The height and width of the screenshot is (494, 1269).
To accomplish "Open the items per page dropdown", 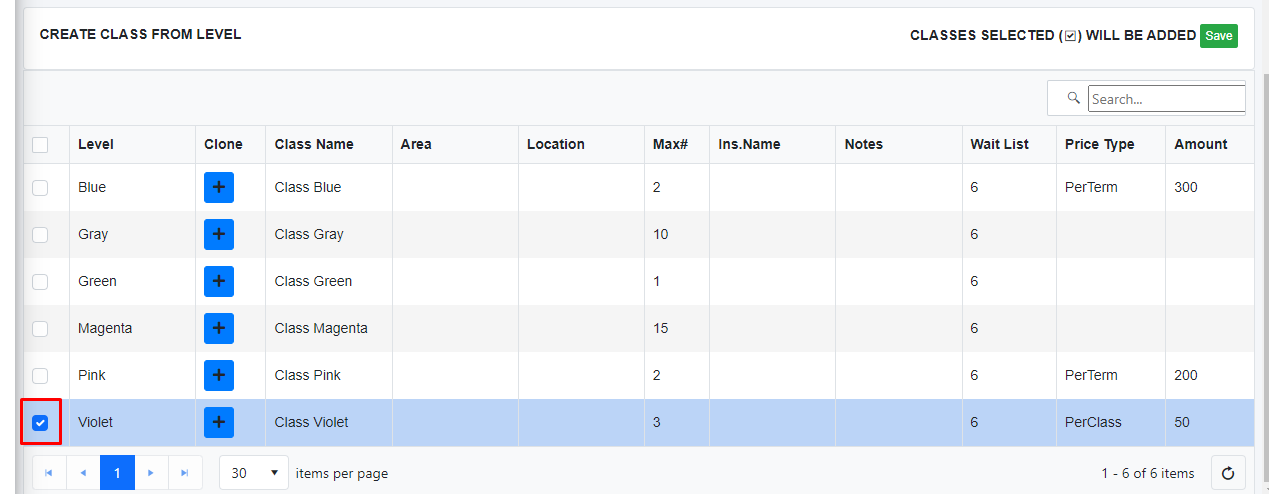I will (x=254, y=473).
